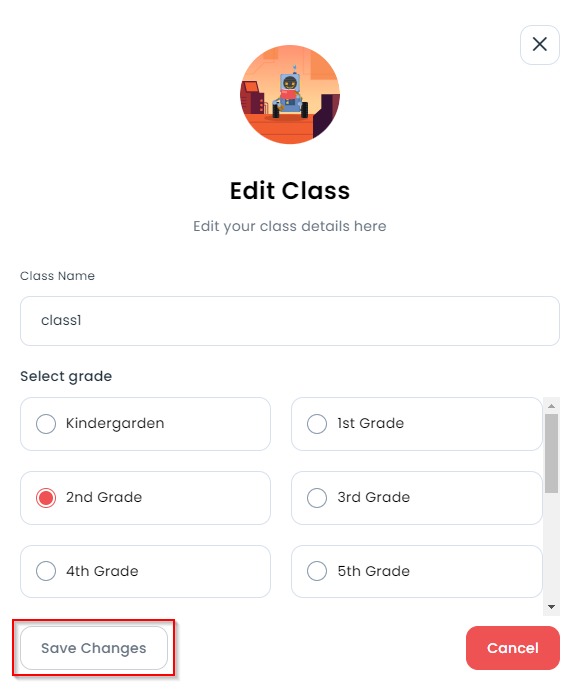The width and height of the screenshot is (580, 693).
Task: Select the 4th Grade radio button
Action: 46,571
